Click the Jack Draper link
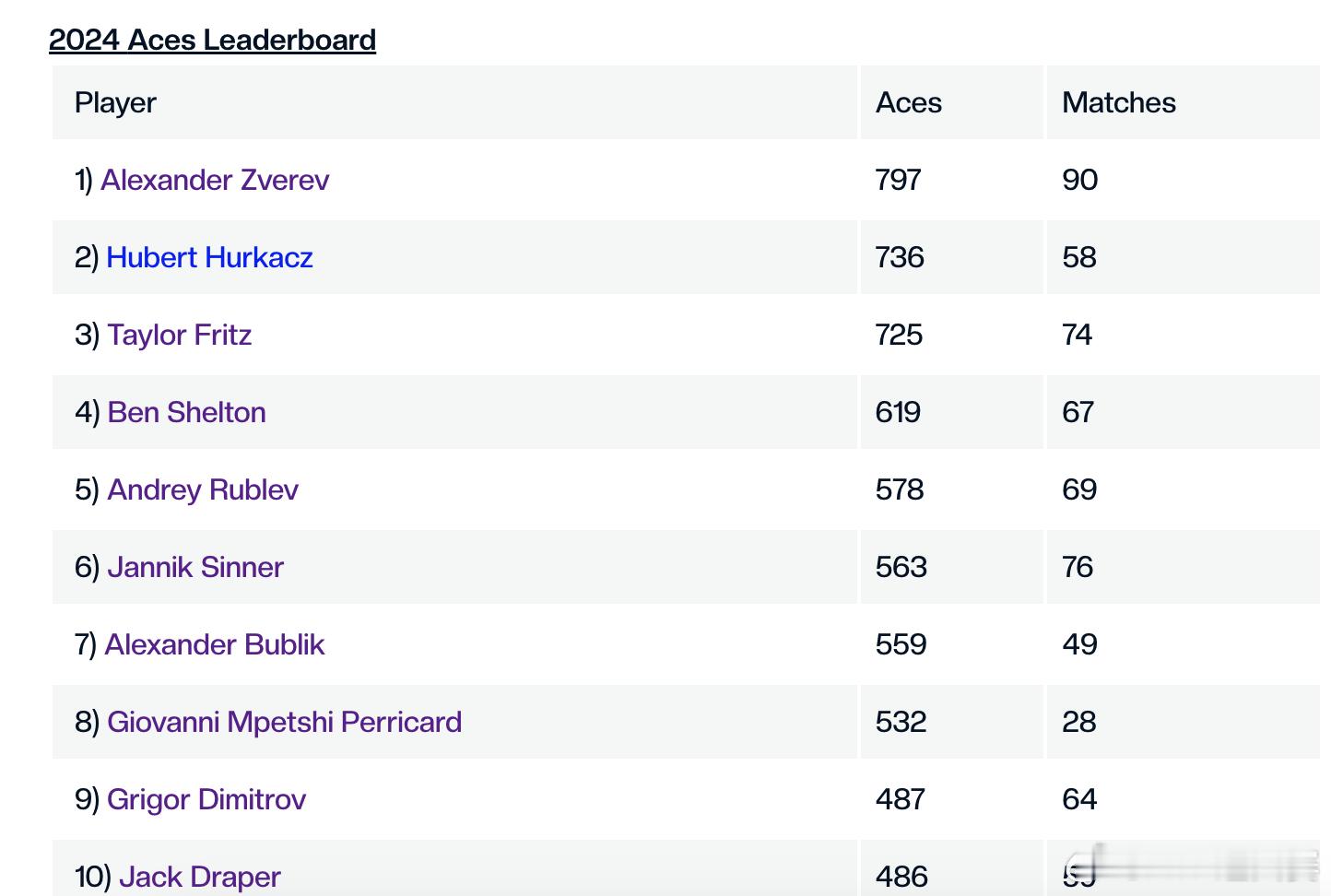 point(200,876)
